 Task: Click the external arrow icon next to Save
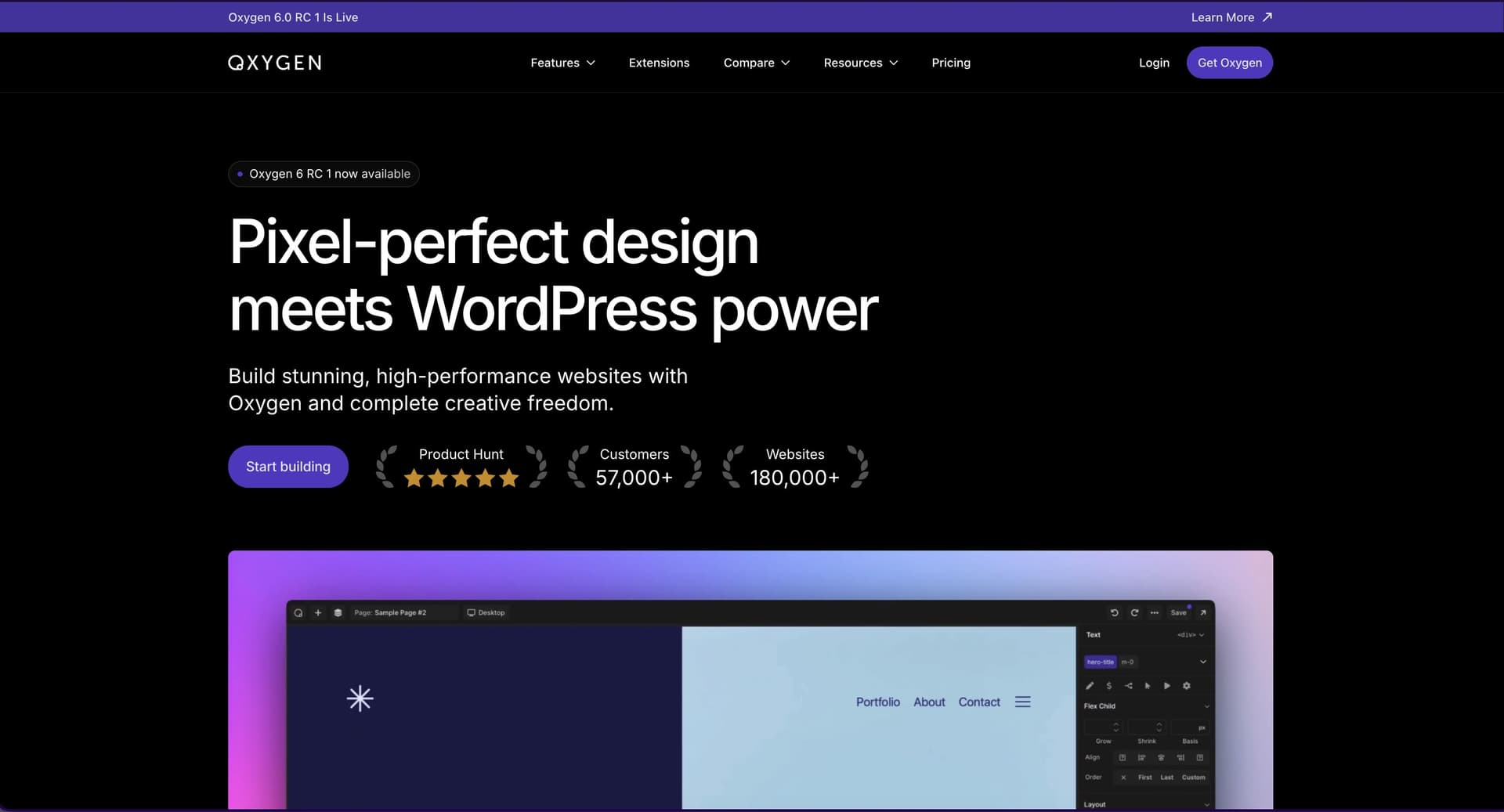pos(1203,613)
